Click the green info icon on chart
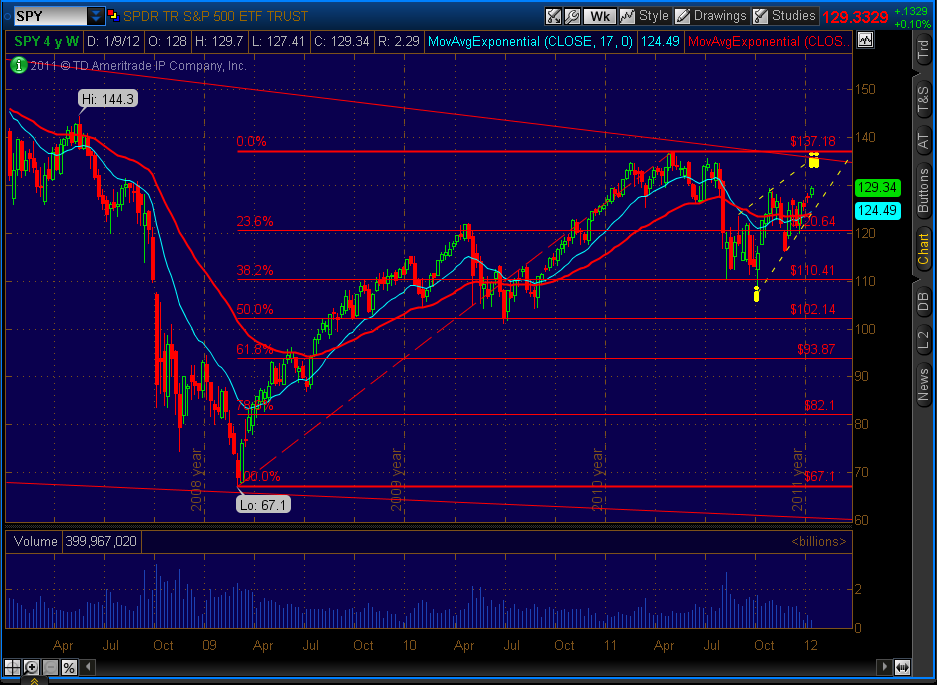Screen dimensions: 937x685 tap(19, 65)
